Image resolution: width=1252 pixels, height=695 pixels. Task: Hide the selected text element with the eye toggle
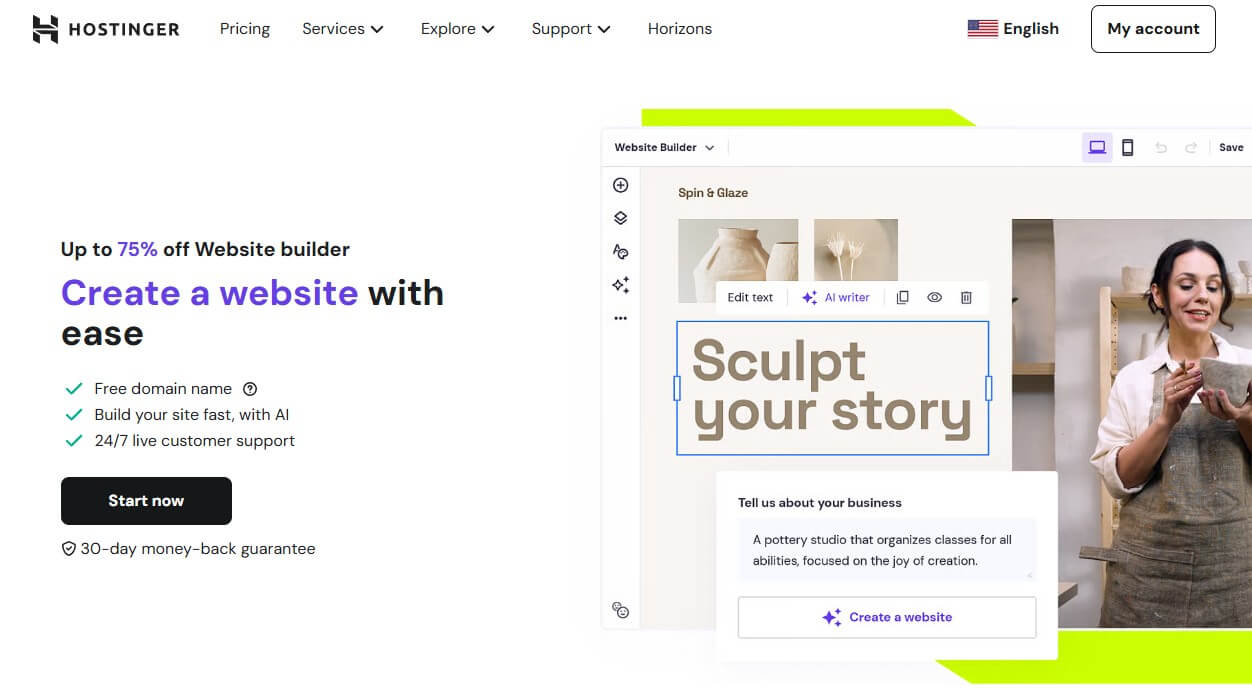(934, 297)
